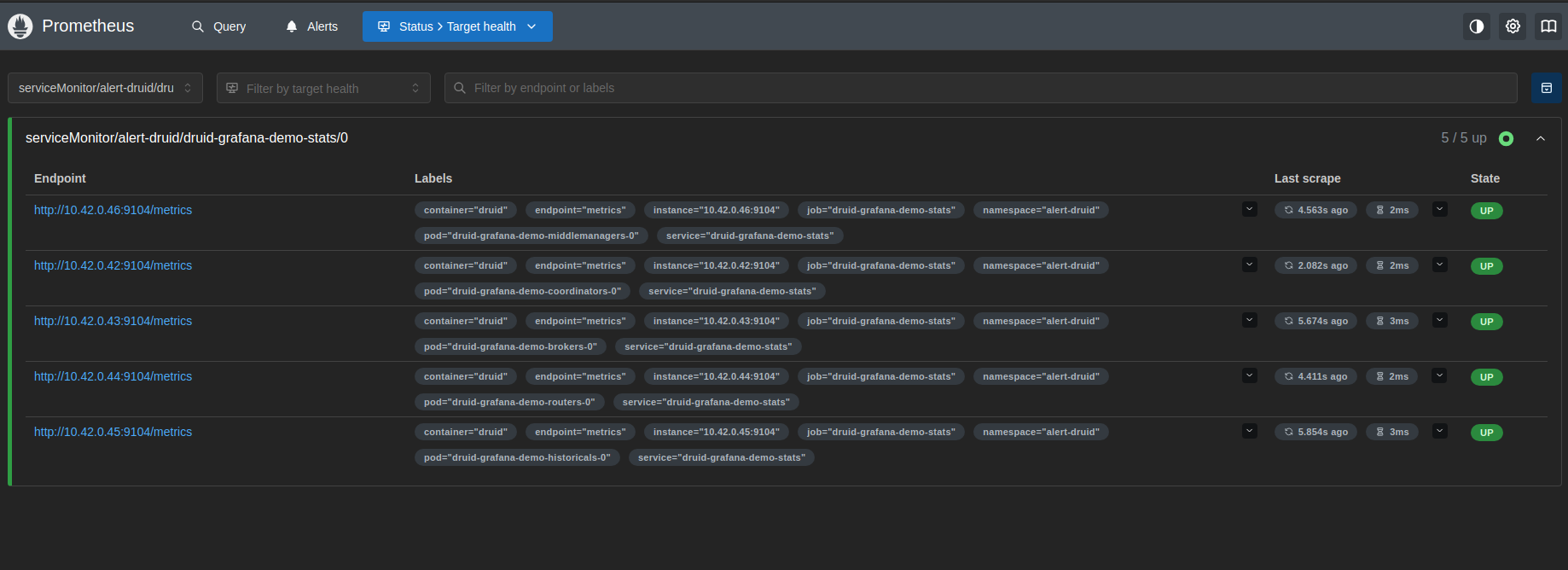1568x570 pixels.
Task: Toggle the light/dark theme icon
Action: 1477,26
